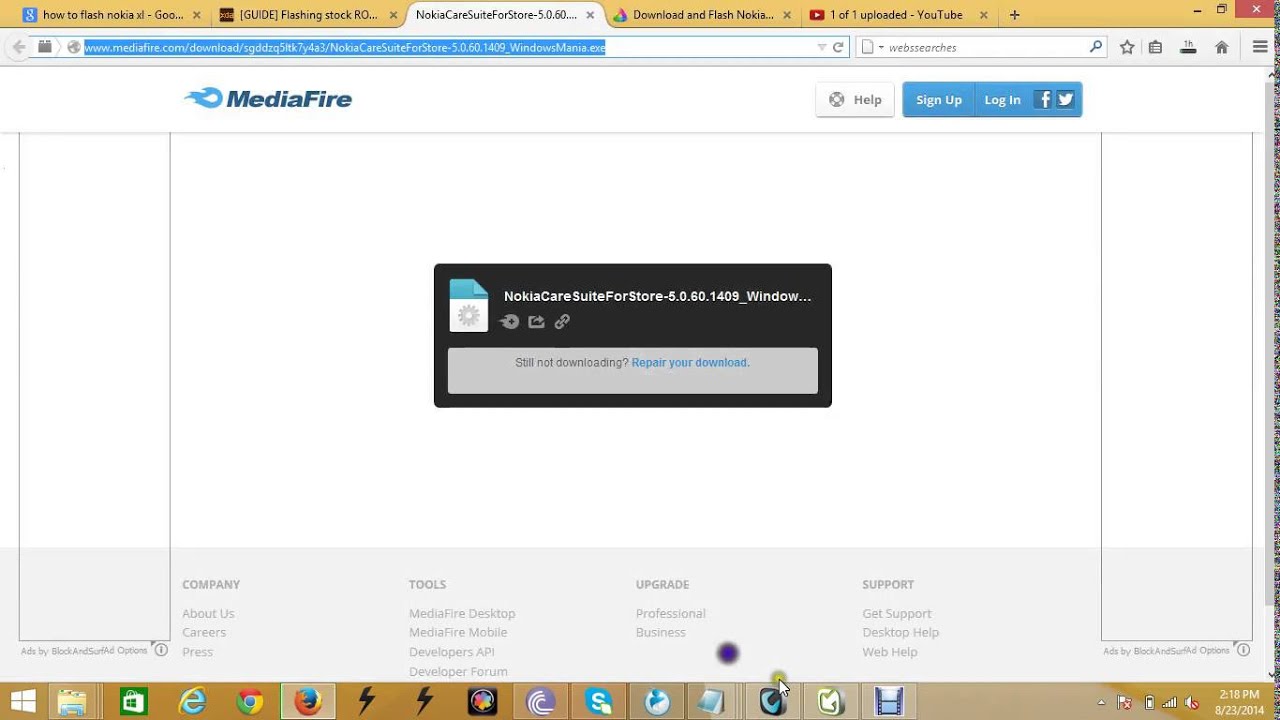
Task: Click the search magnifier icon
Action: pyautogui.click(x=1096, y=47)
